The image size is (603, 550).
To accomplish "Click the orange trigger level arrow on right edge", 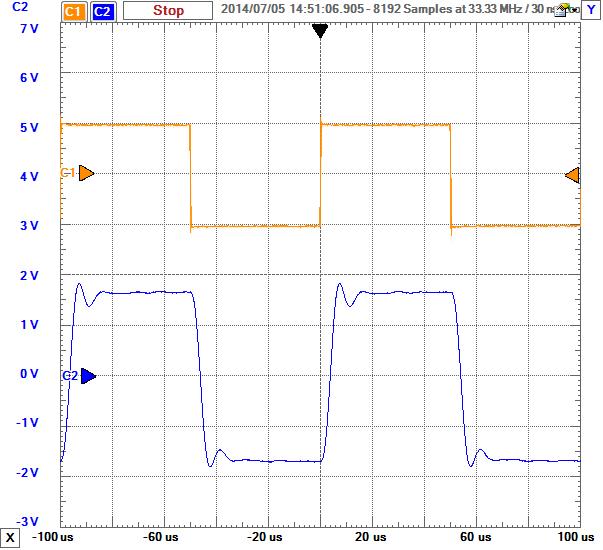I will click(572, 176).
